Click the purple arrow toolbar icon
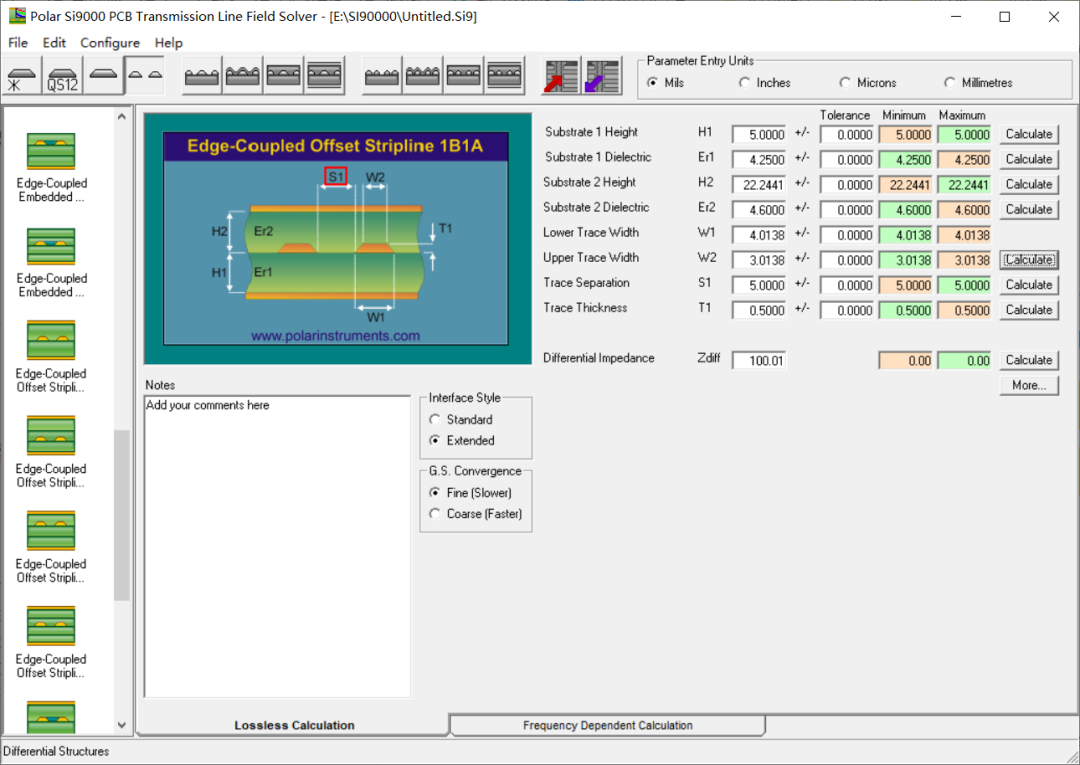Screen dimensions: 1080x765 pos(602,77)
